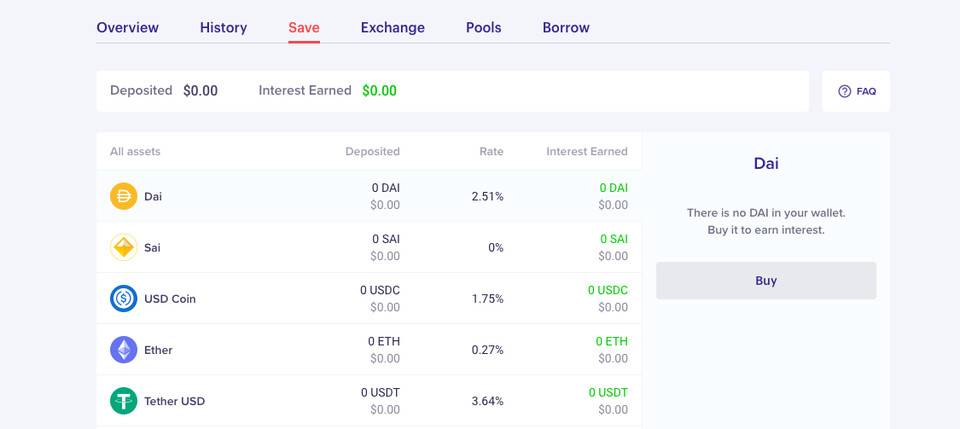
Task: Click the Rate column header
Action: (x=491, y=152)
